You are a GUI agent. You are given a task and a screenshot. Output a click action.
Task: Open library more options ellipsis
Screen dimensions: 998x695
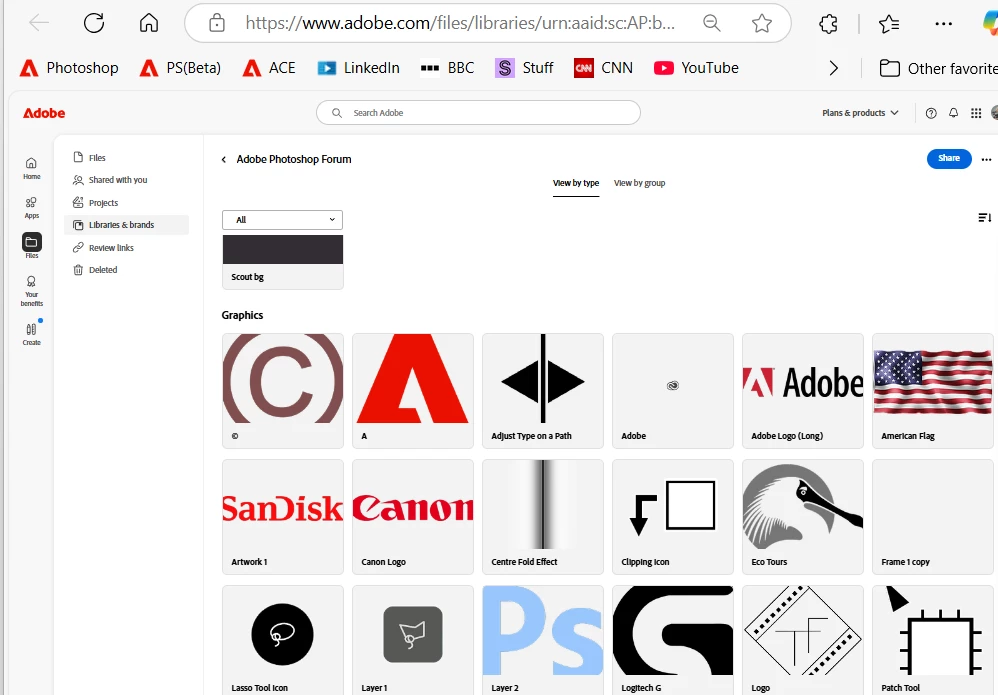[x=986, y=159]
